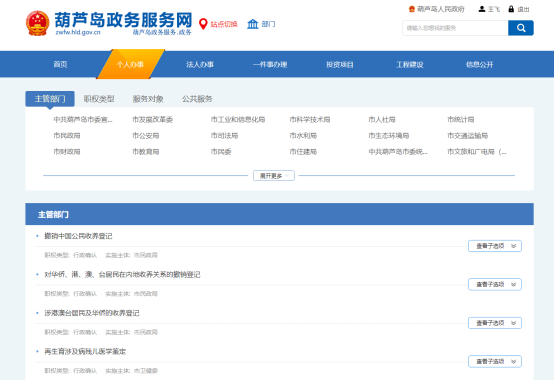554x381 pixels.
Task: Filter by 市发展改革委 department
Action: 152,120
